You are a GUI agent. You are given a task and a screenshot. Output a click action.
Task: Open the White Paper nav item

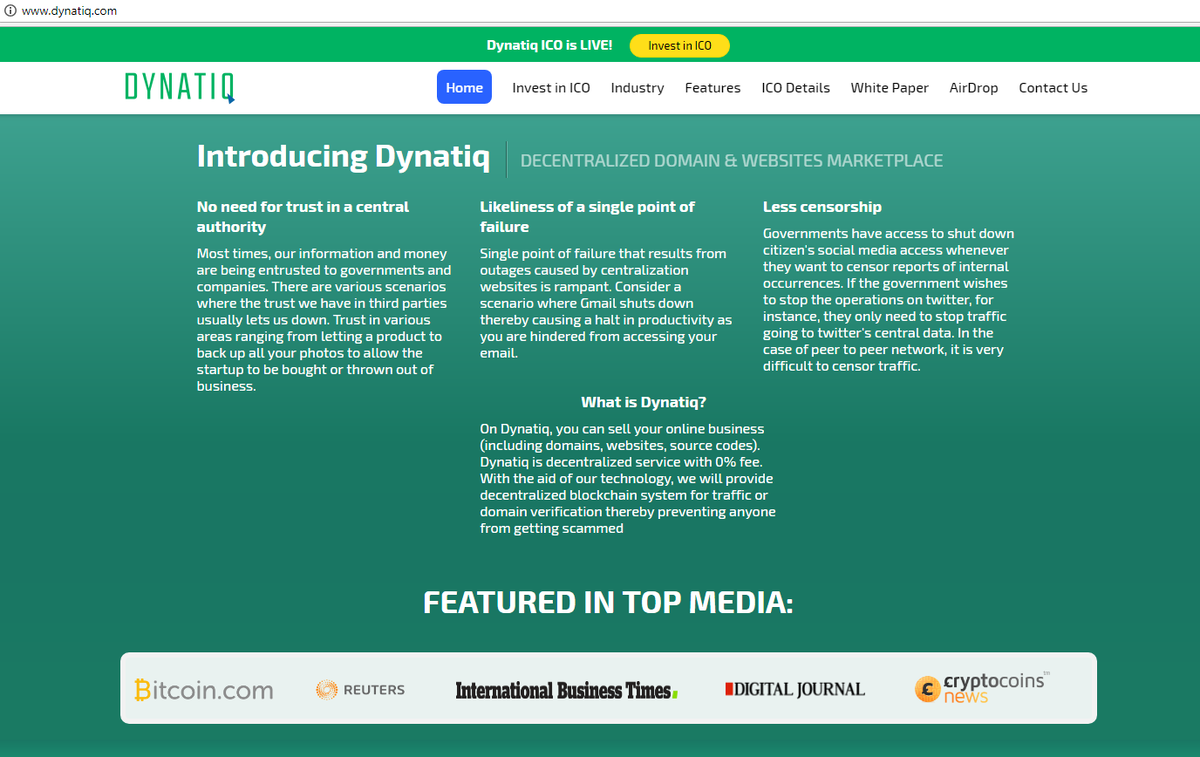pos(890,88)
